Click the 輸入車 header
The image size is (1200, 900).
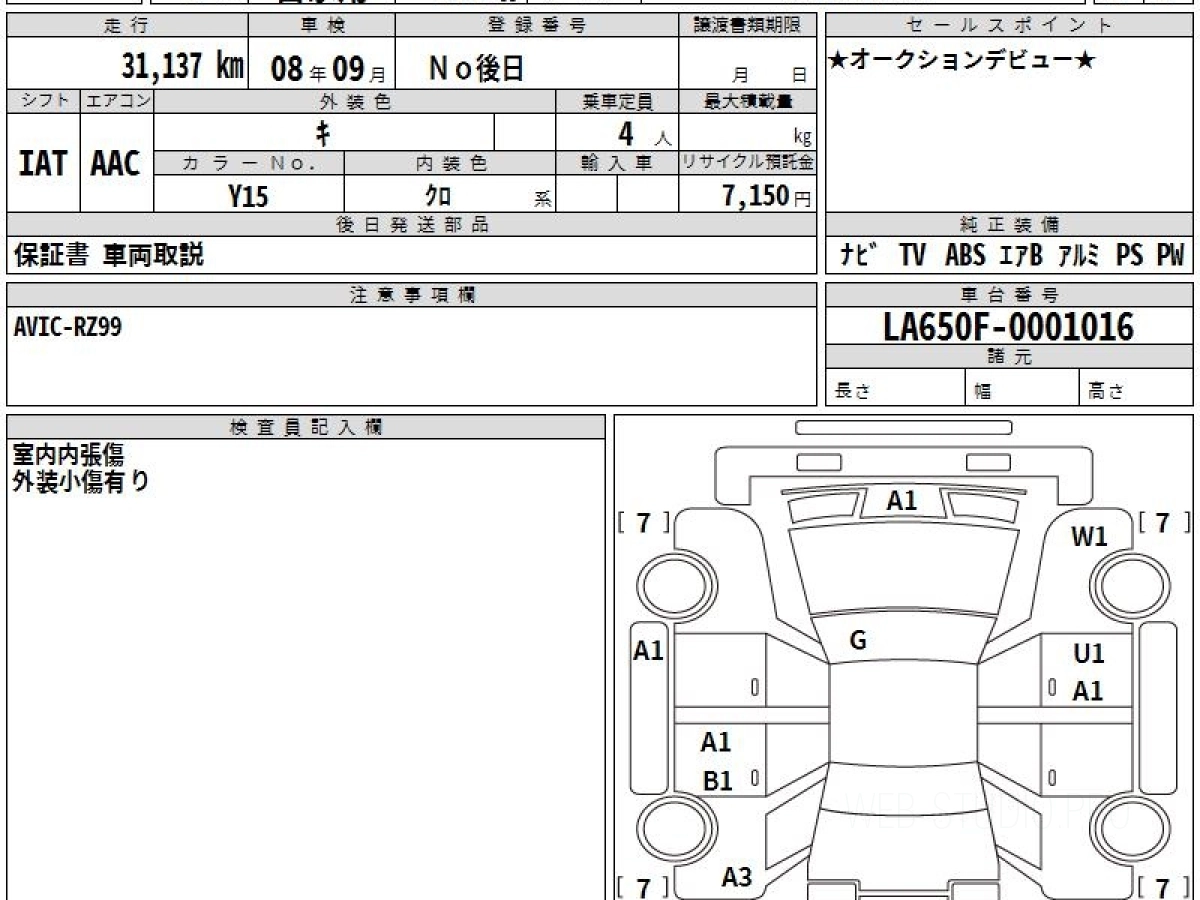(x=617, y=164)
